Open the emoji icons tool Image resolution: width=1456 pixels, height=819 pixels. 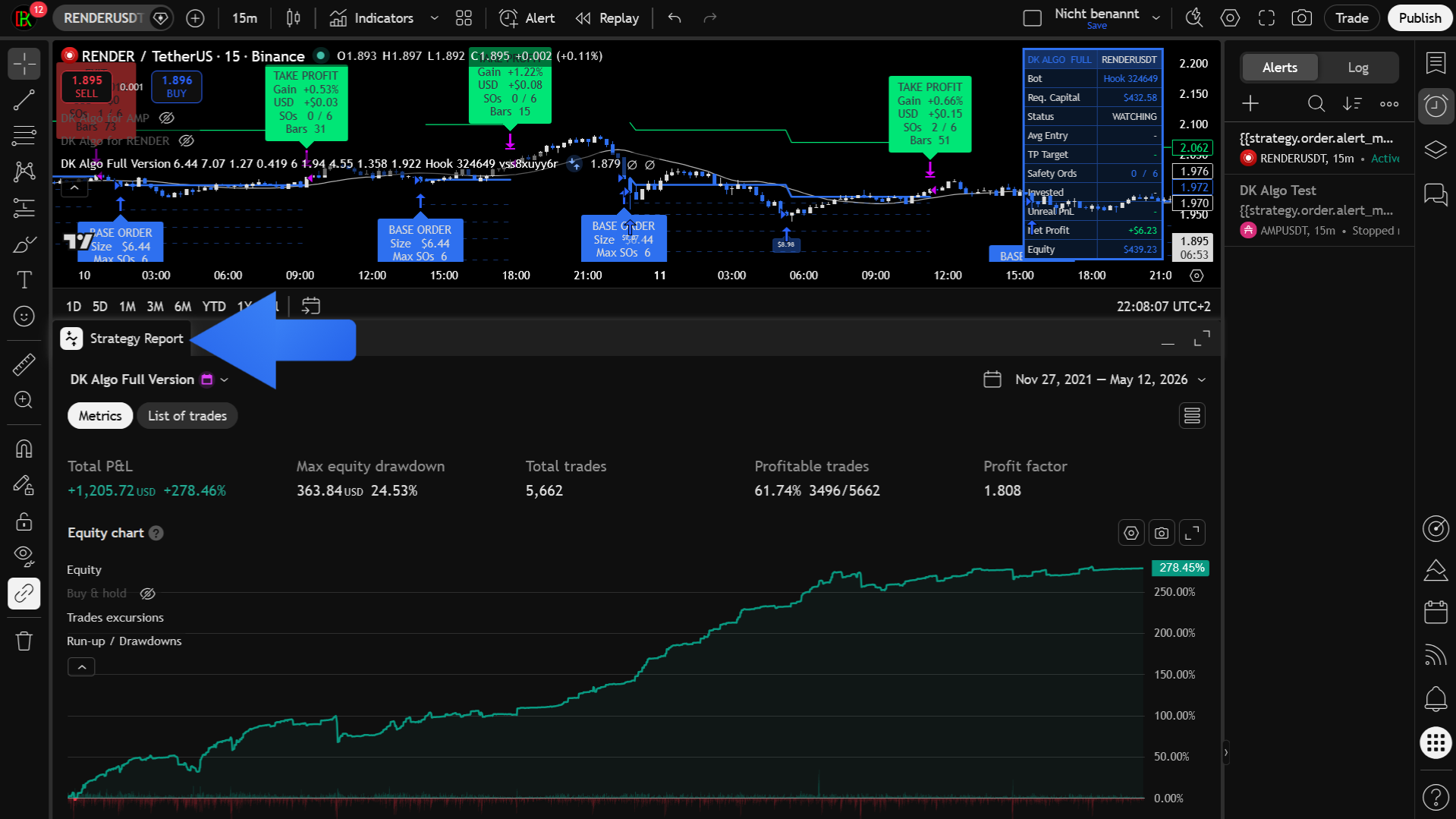tap(24, 317)
